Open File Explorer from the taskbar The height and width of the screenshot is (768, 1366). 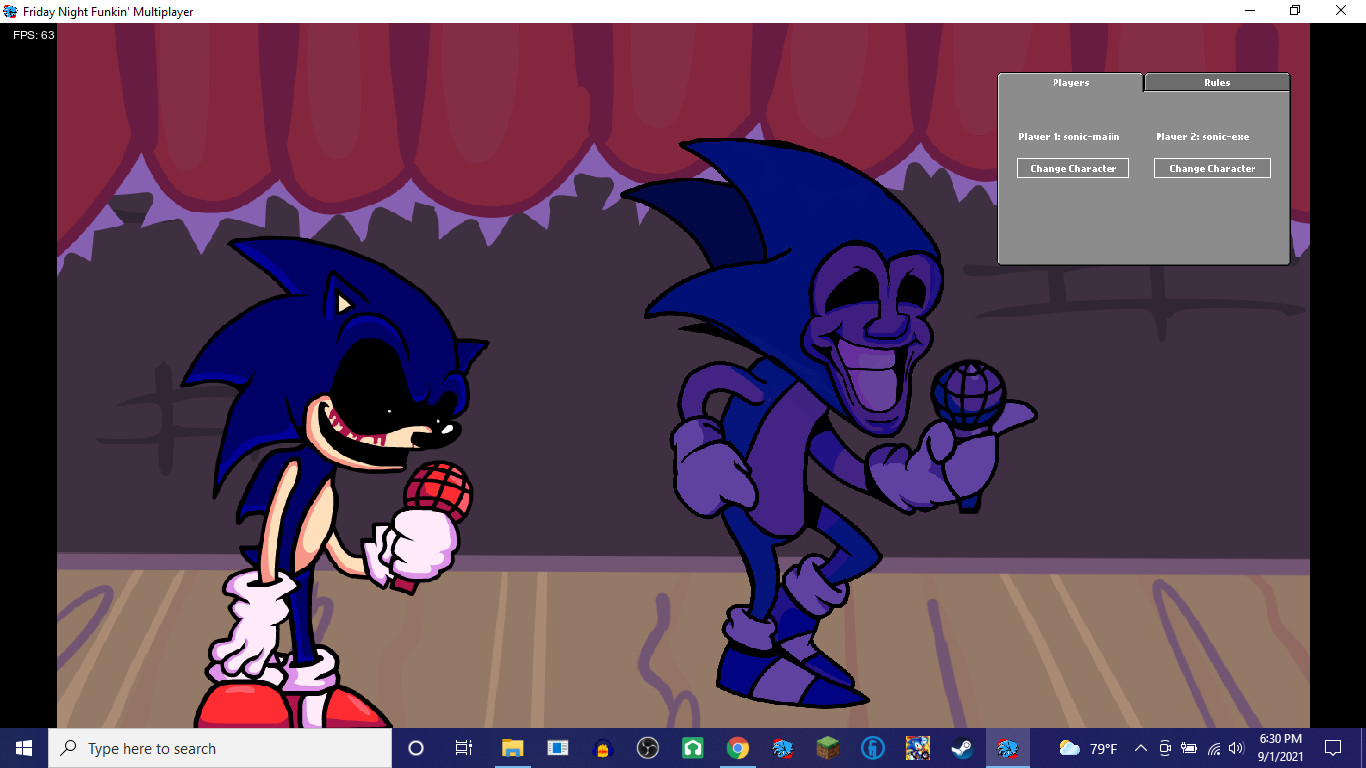coord(512,748)
